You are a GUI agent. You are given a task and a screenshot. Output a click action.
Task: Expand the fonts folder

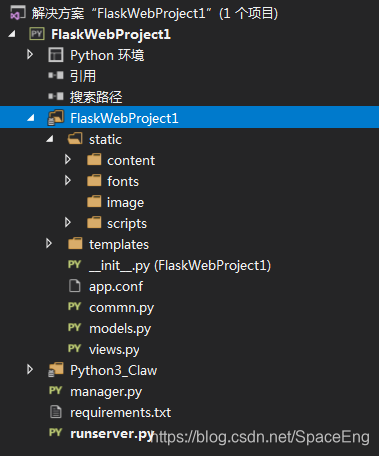point(68,180)
